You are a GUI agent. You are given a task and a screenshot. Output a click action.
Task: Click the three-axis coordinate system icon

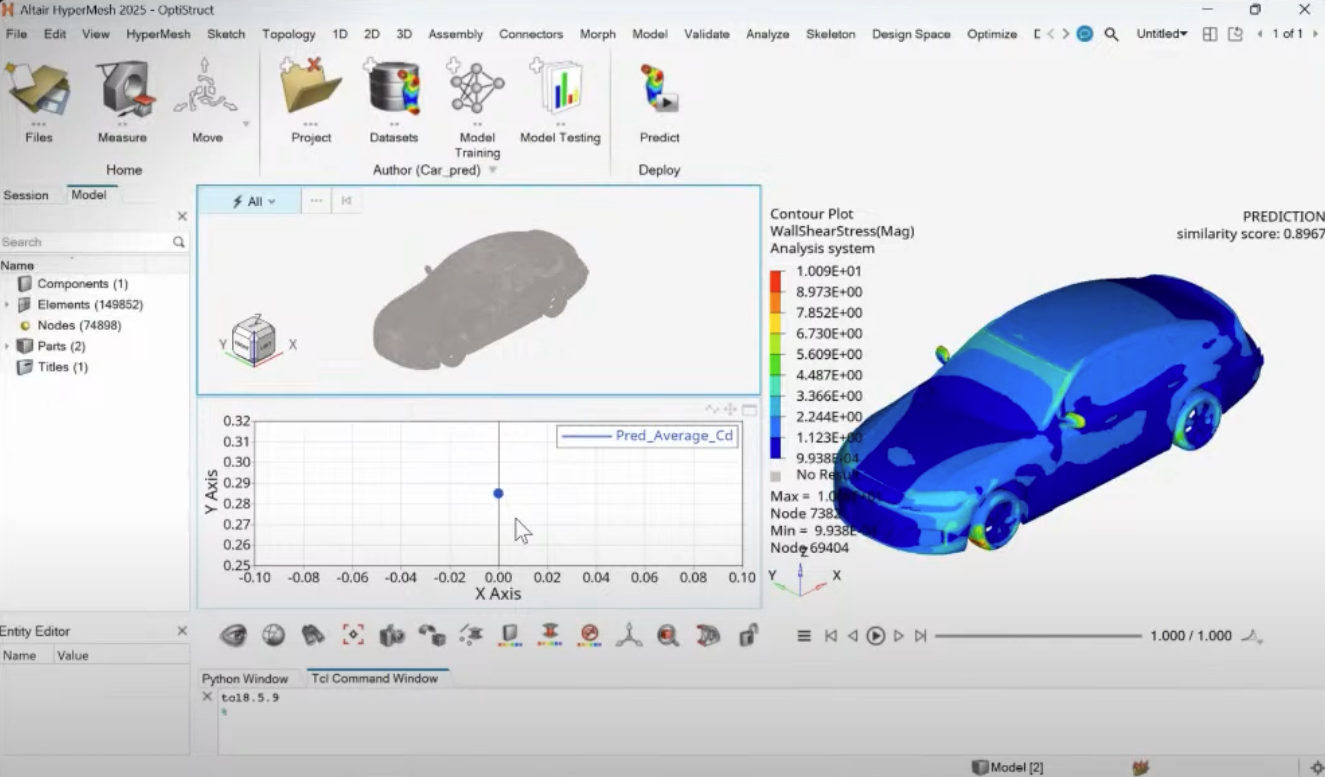click(x=629, y=635)
